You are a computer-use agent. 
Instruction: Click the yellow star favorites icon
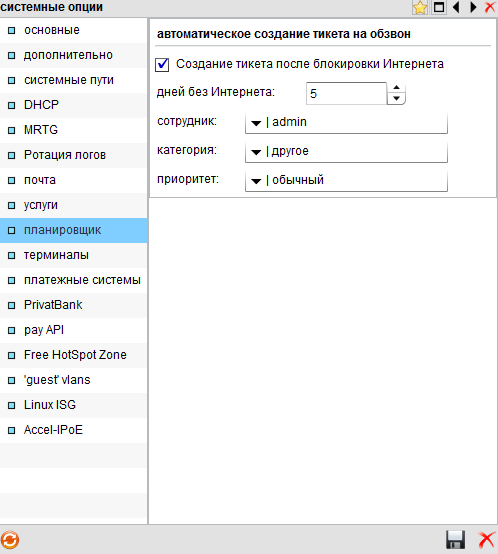click(x=420, y=7)
